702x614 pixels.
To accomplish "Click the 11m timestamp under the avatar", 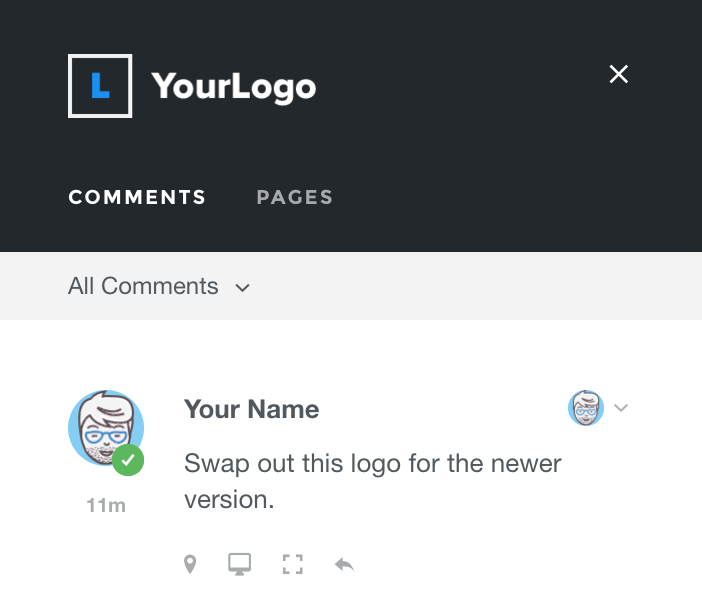I will click(106, 505).
